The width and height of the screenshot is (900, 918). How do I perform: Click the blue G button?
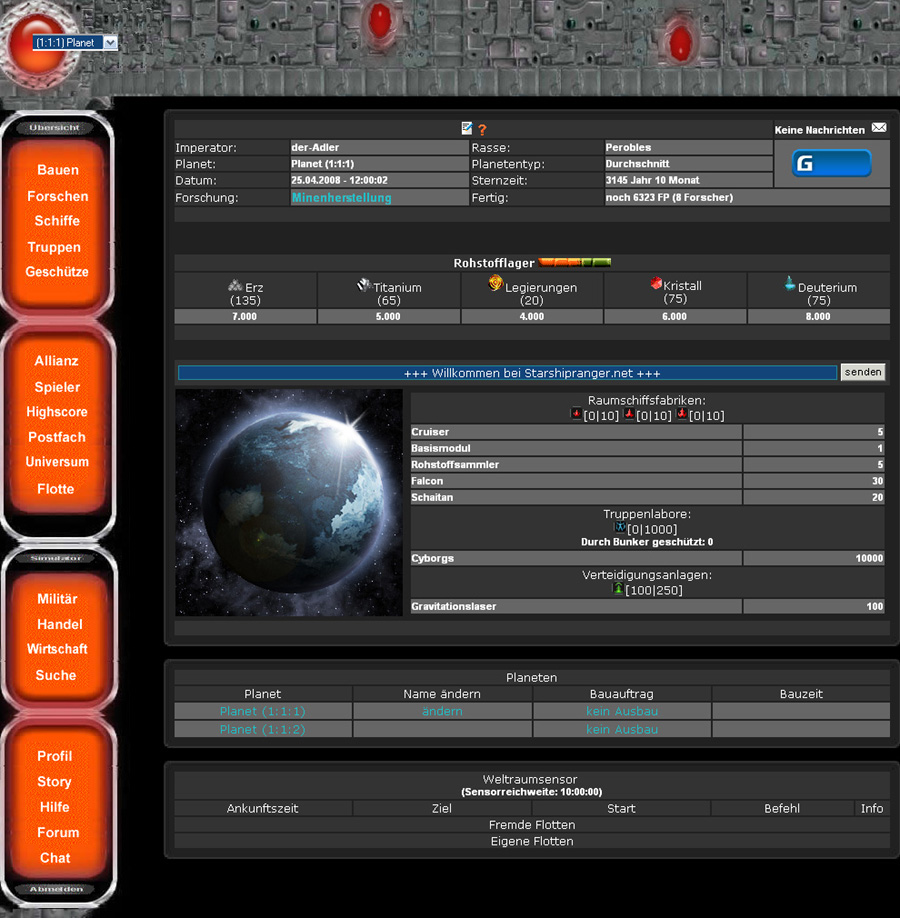tap(831, 164)
